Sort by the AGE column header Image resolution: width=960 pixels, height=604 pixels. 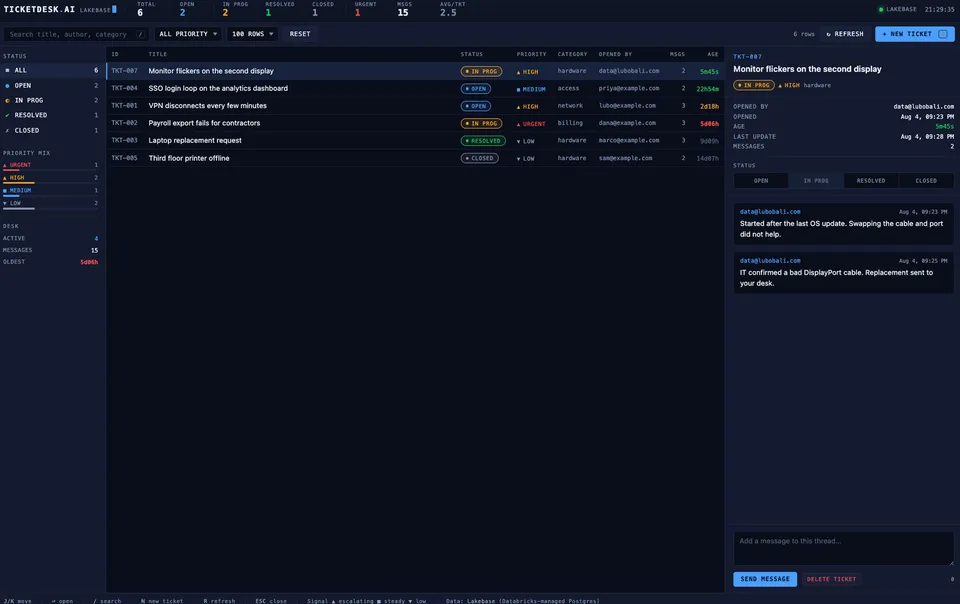(713, 54)
